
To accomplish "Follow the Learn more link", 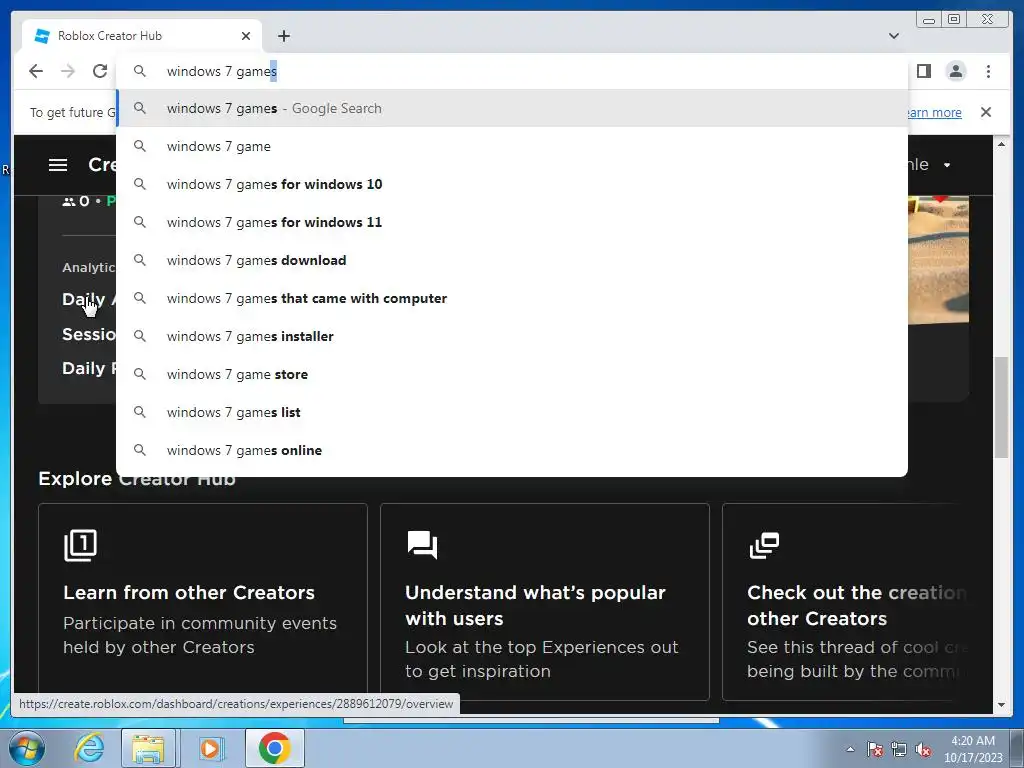I will pyautogui.click(x=935, y=112).
